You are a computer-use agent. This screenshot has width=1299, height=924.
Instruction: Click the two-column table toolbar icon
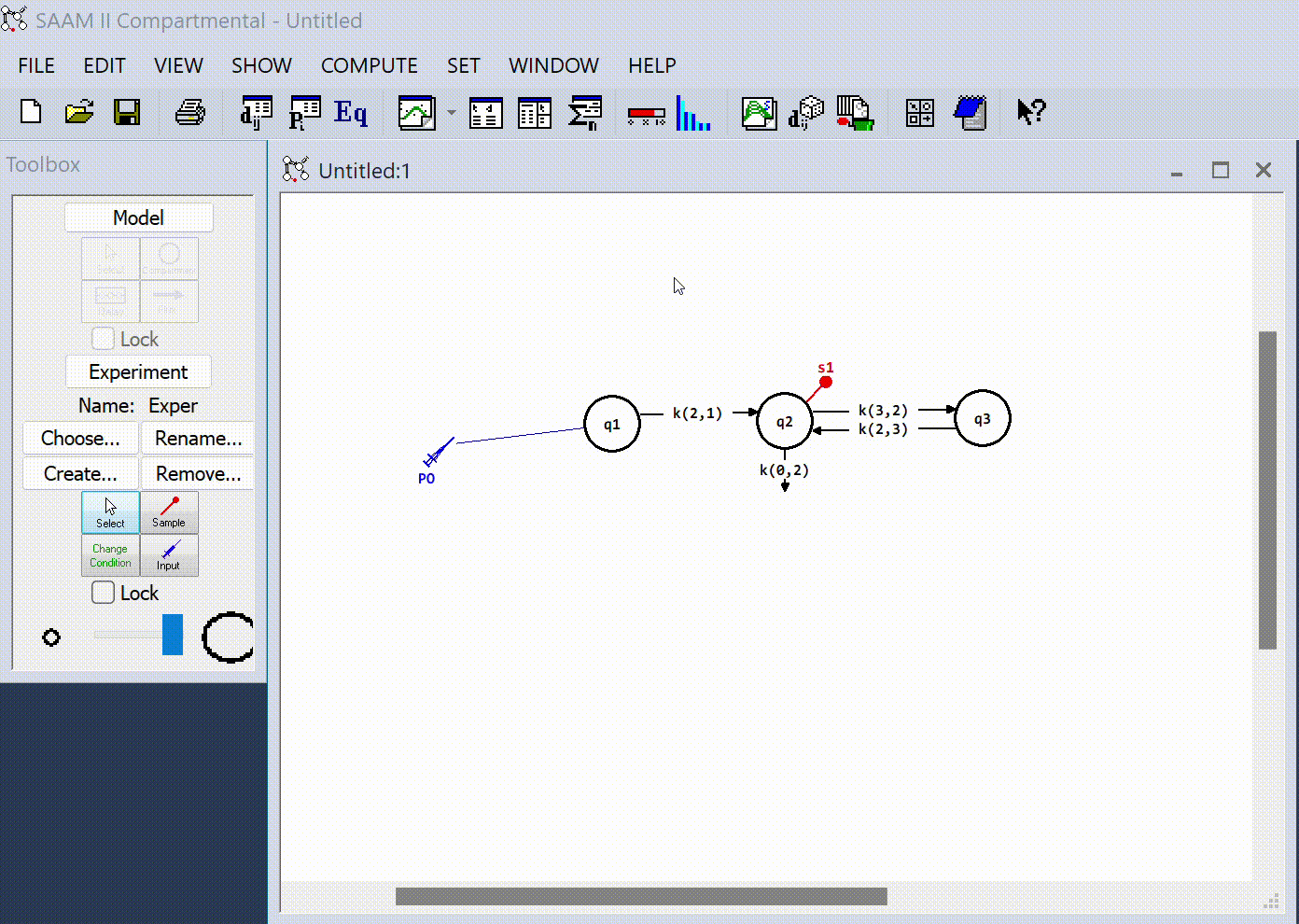click(x=535, y=113)
